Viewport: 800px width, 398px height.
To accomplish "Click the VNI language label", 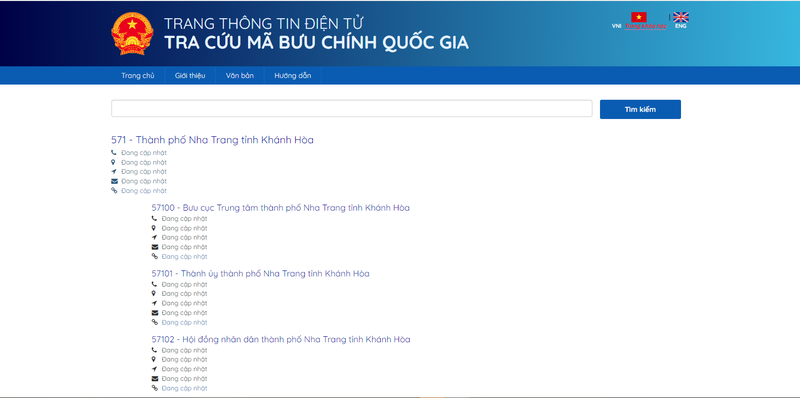I will 616,26.
